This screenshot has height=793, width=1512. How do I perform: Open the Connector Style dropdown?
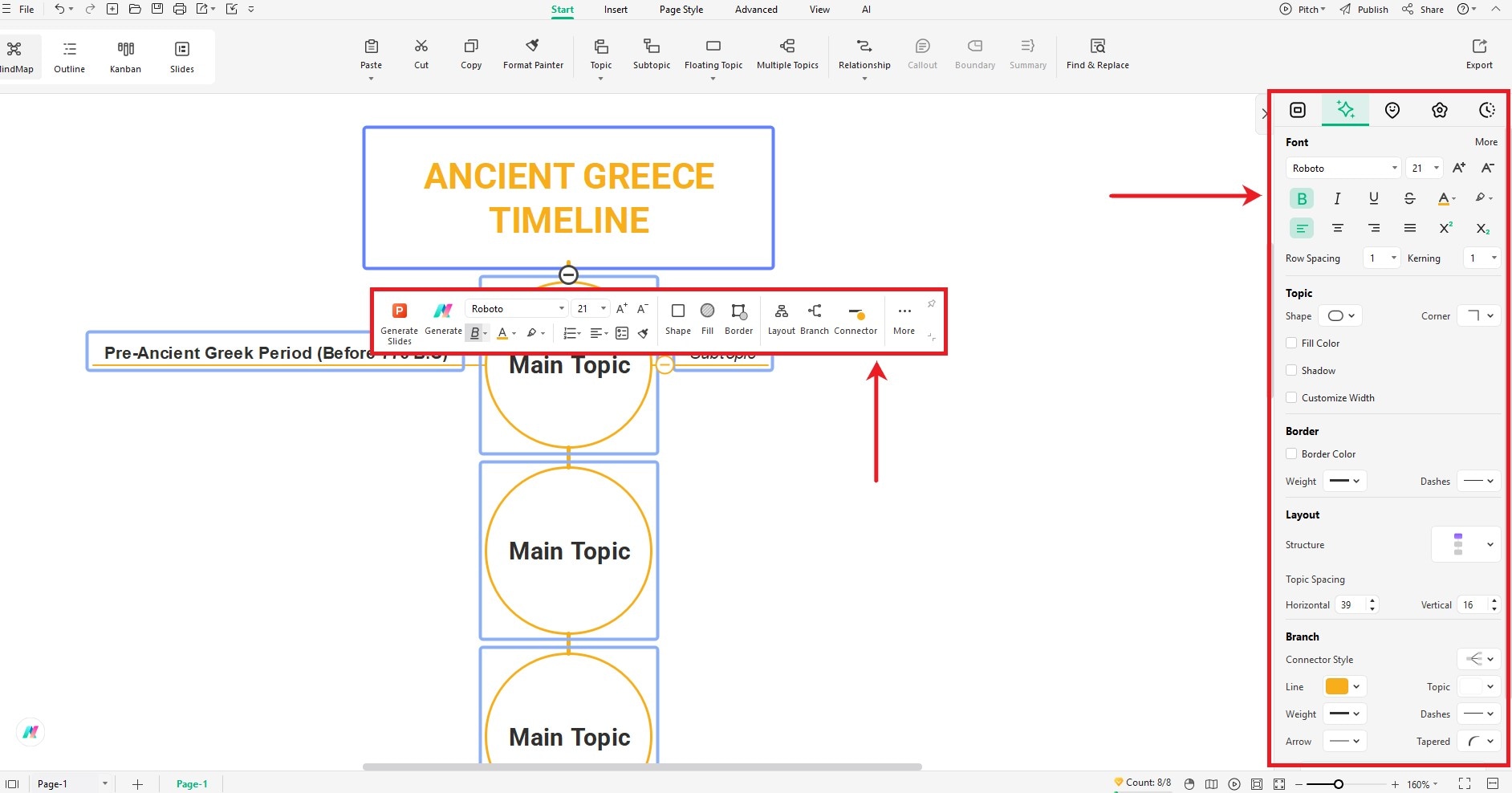(1479, 659)
